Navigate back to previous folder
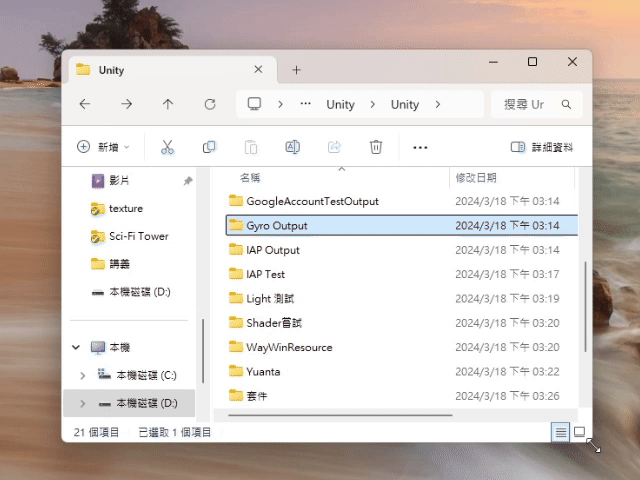The image size is (640, 480). click(x=85, y=104)
